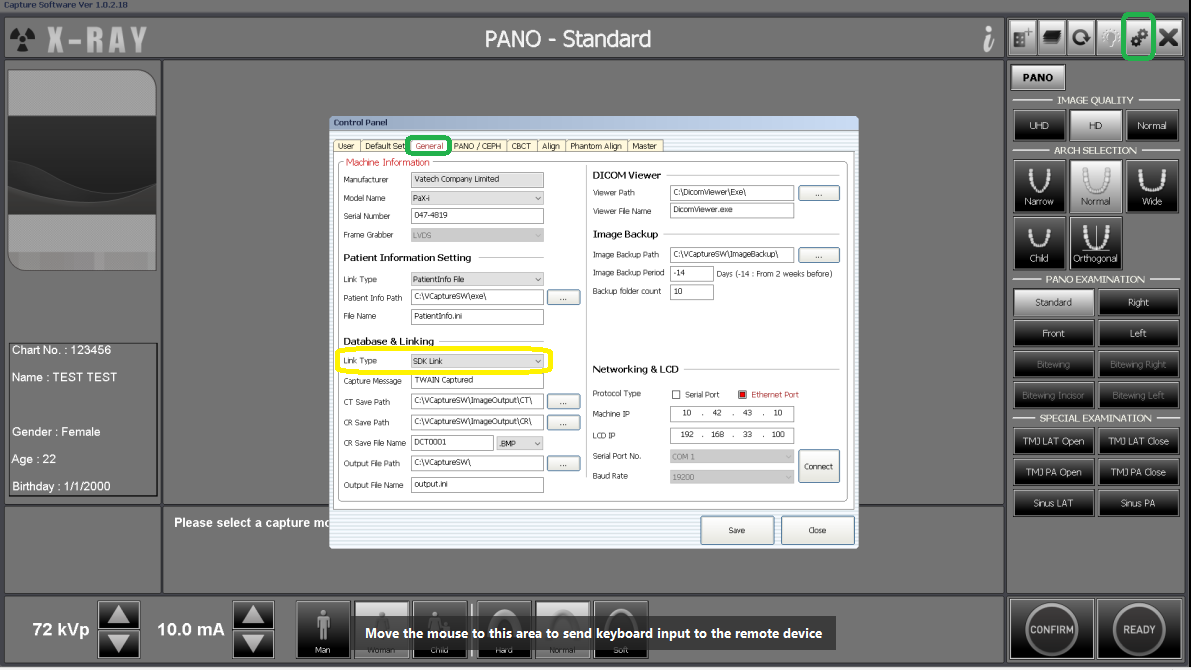The width and height of the screenshot is (1191, 670).
Task: Increase kVp with the up arrow
Action: (x=118, y=615)
